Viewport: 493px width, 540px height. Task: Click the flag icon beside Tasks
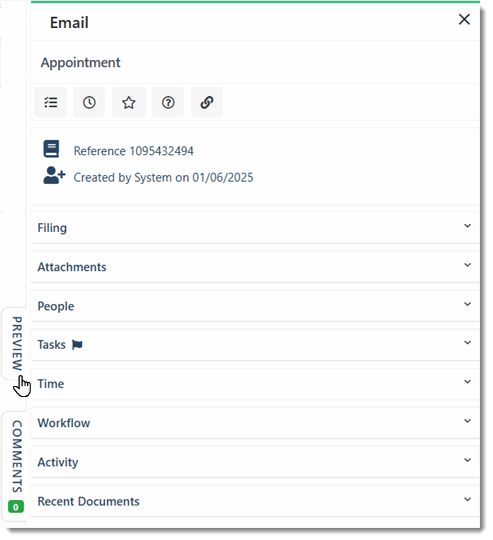click(x=77, y=345)
